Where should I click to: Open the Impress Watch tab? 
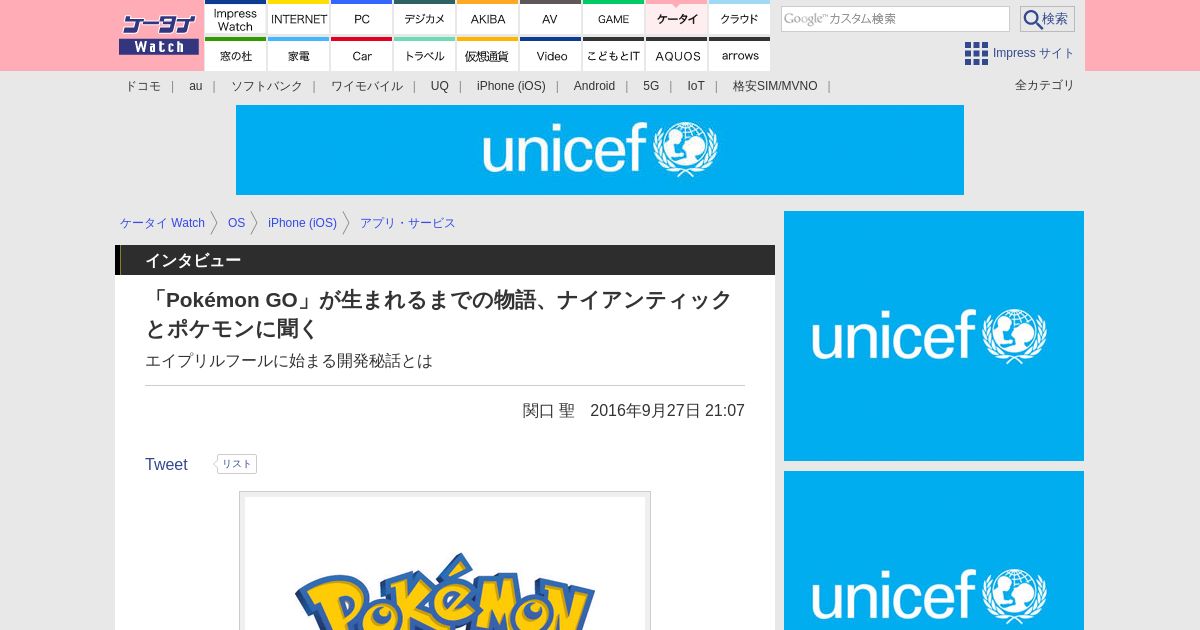(x=235, y=18)
